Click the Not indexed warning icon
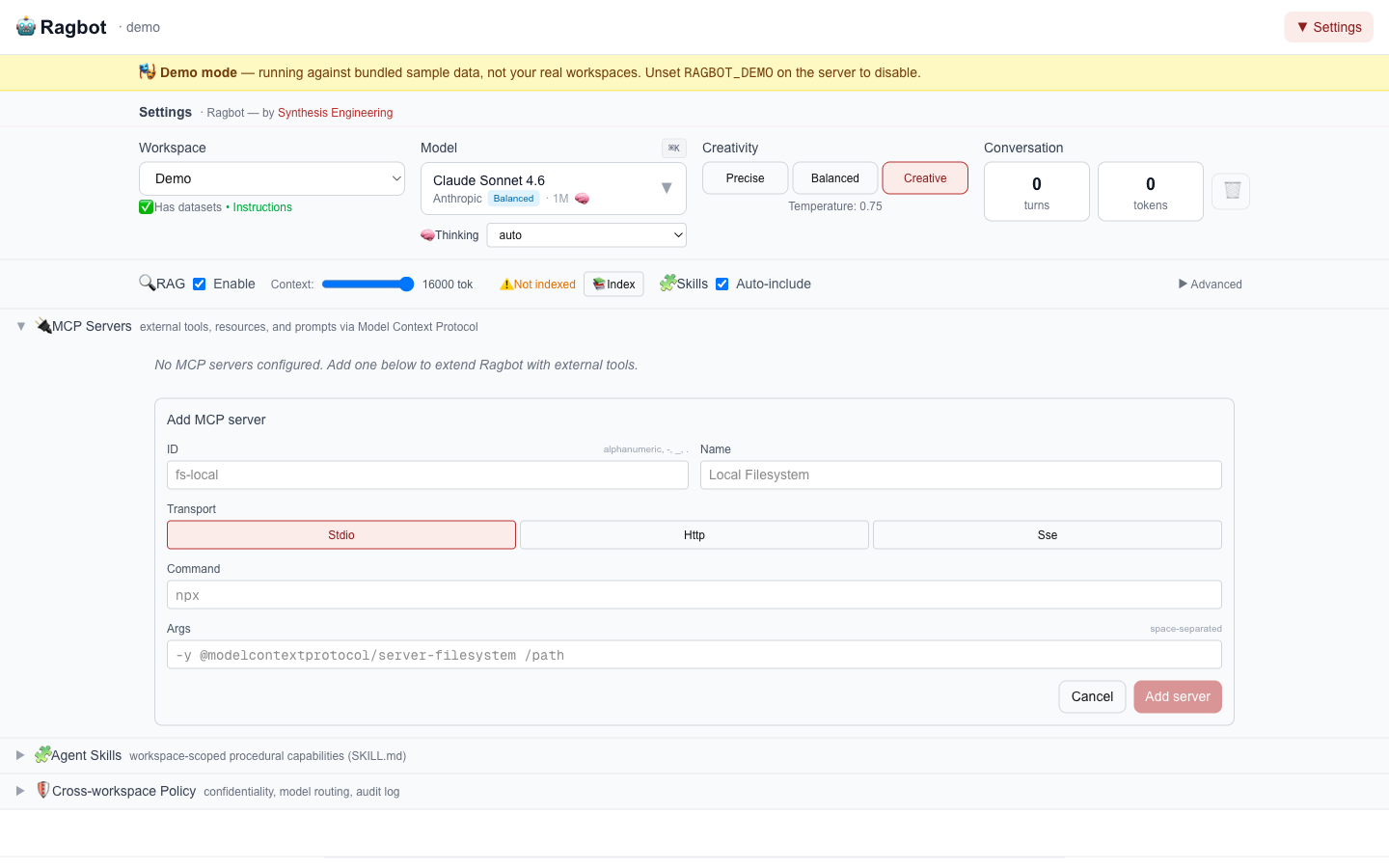This screenshot has height=868, width=1389. (506, 285)
